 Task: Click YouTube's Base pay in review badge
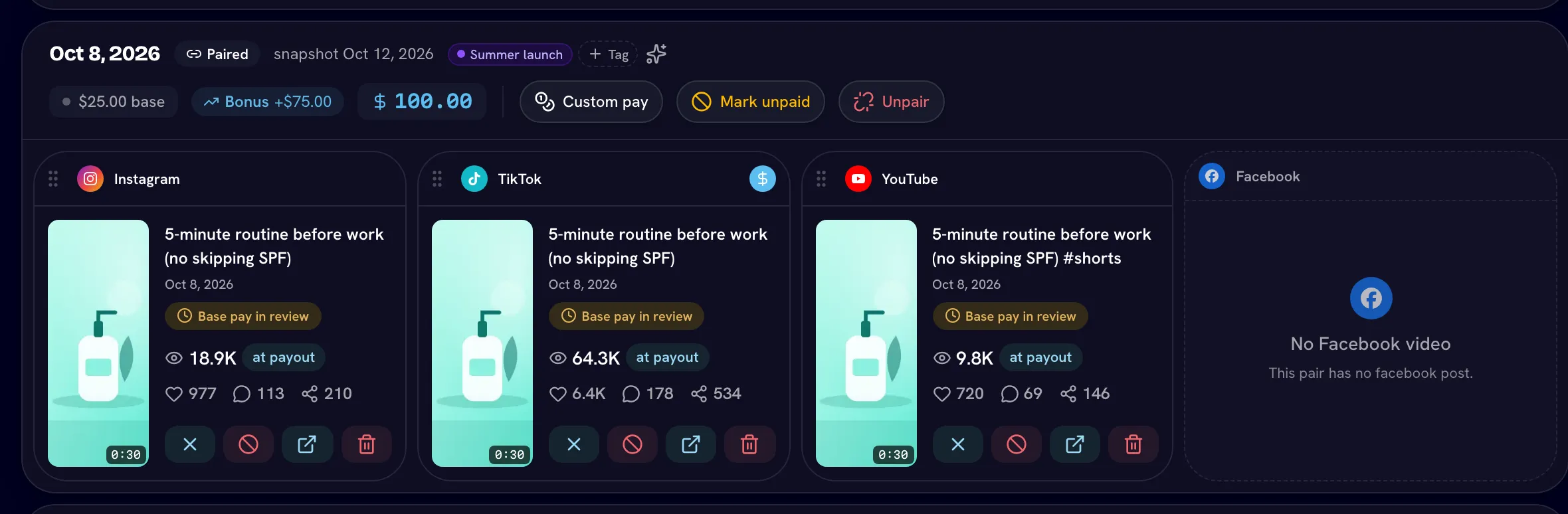coord(1011,316)
